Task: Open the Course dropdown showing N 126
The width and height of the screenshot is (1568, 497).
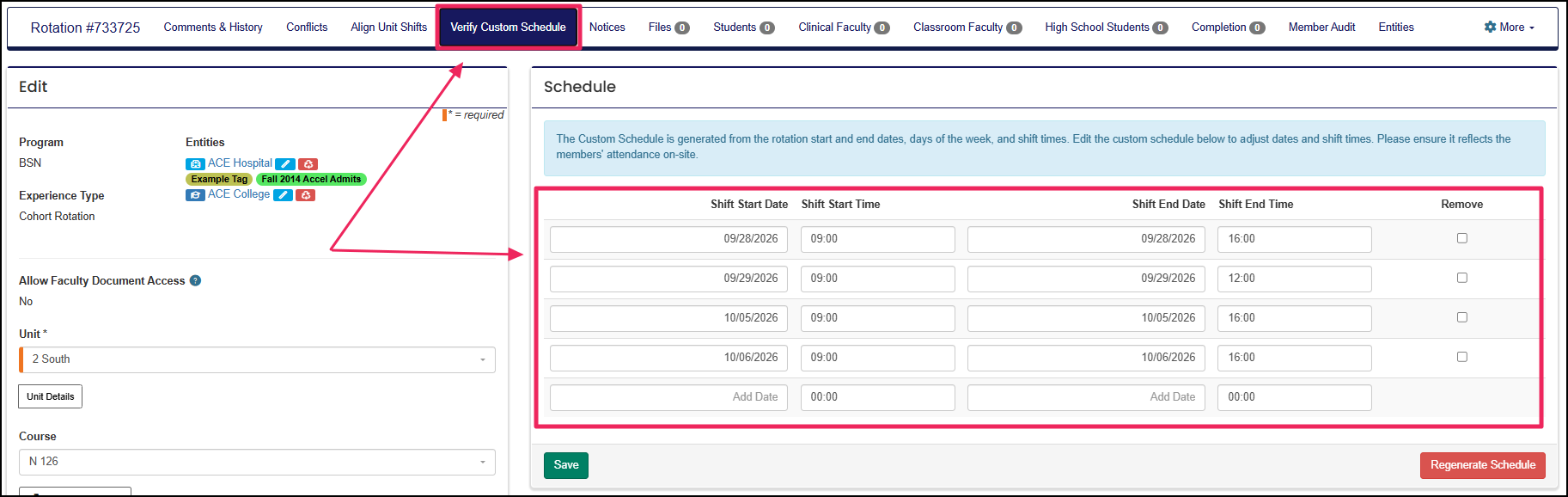Action: (258, 462)
